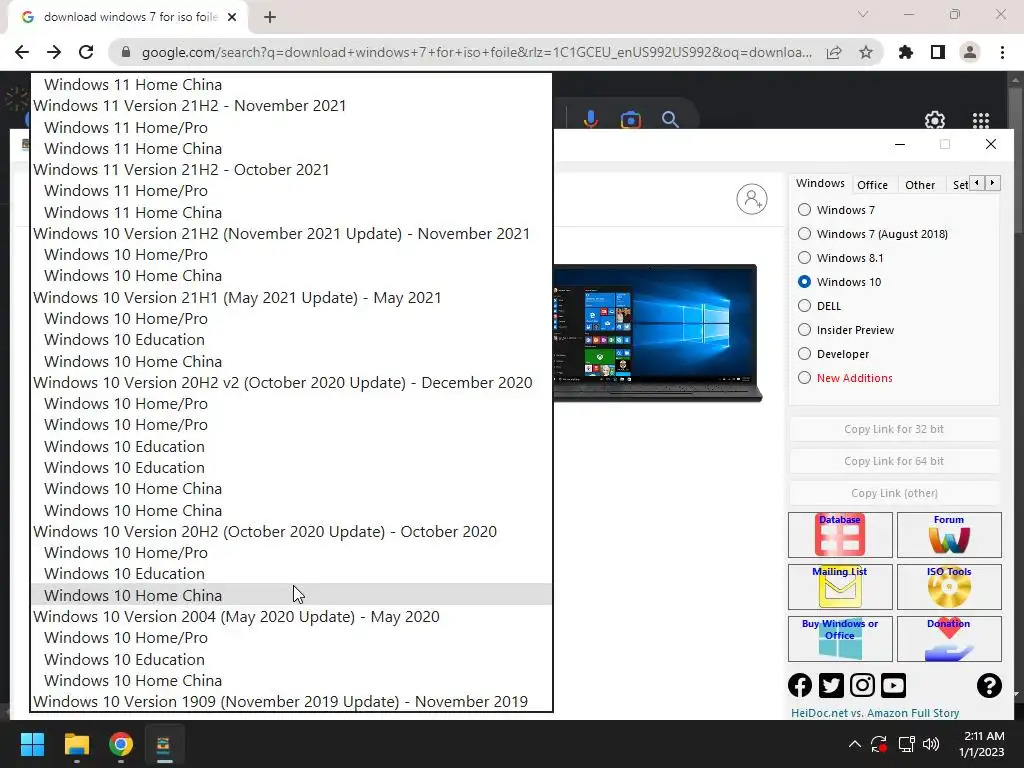
Task: Choose Windows 11 Home China under October 2021
Action: (292, 212)
